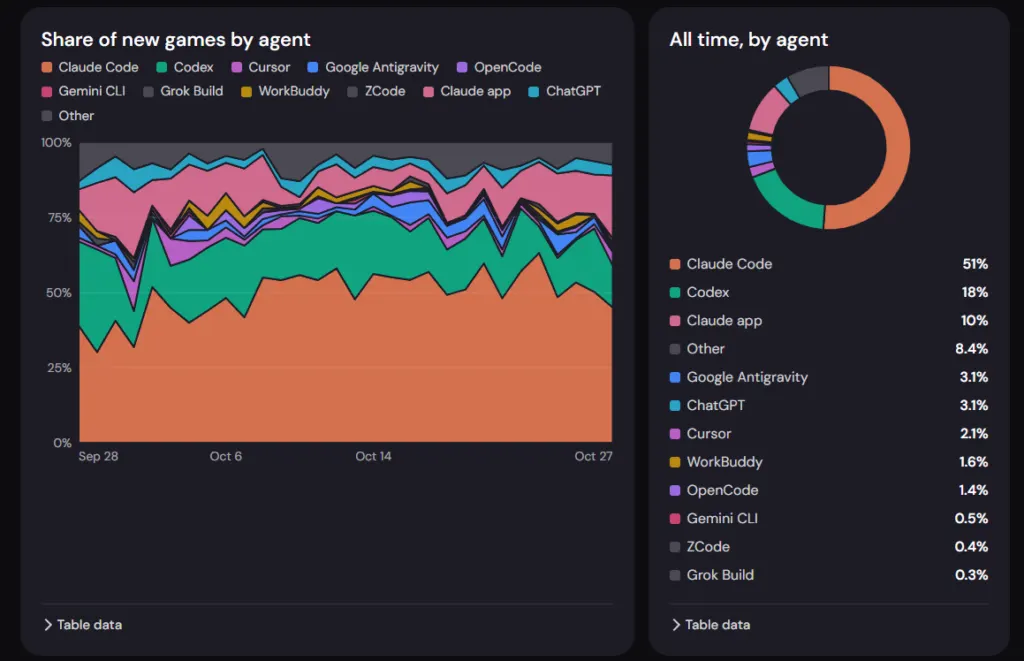Screen dimensions: 1024x661
Task: Click the Share of new games by agent title
Action: click(176, 40)
